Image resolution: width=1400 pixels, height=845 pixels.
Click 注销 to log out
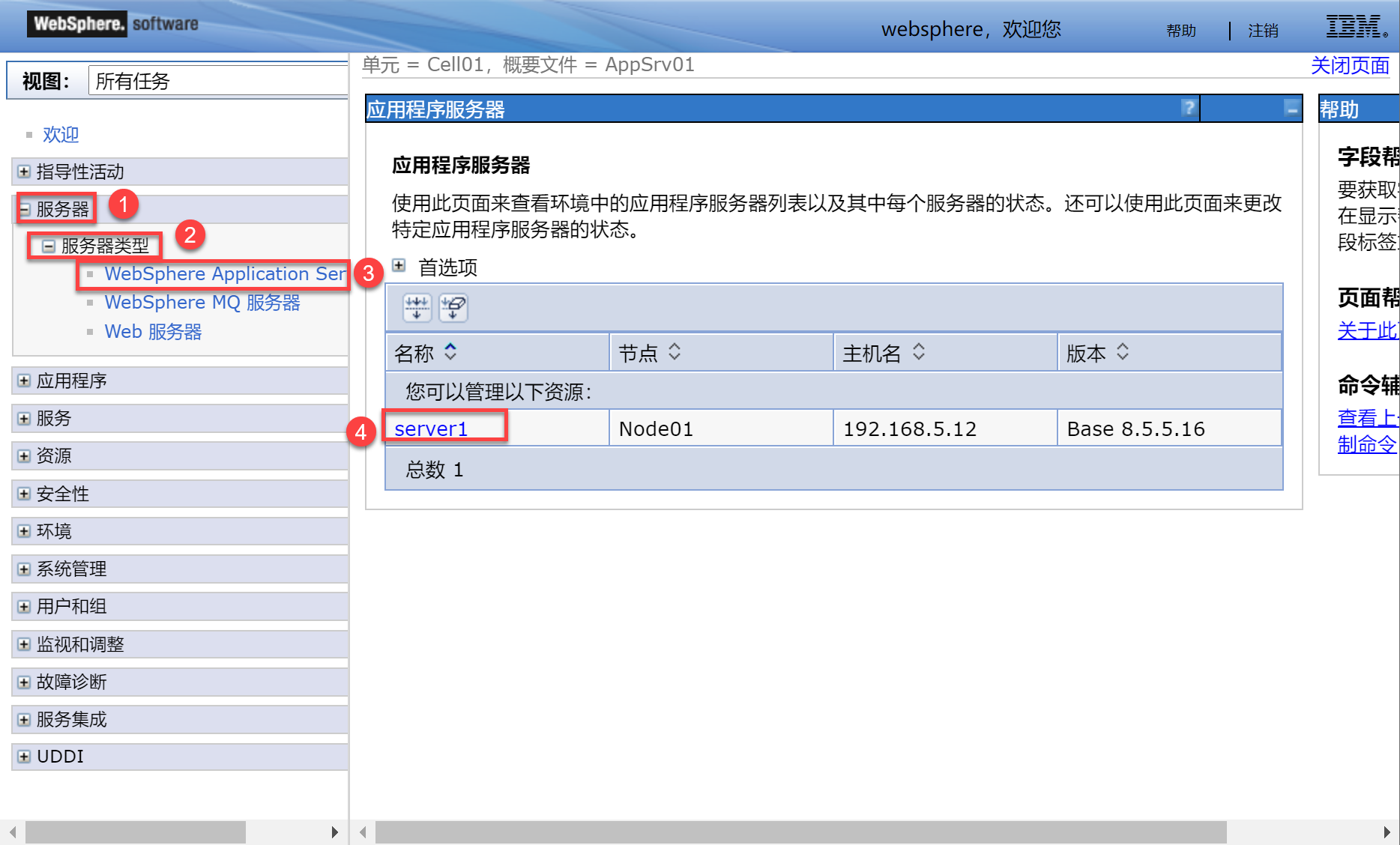1263,30
